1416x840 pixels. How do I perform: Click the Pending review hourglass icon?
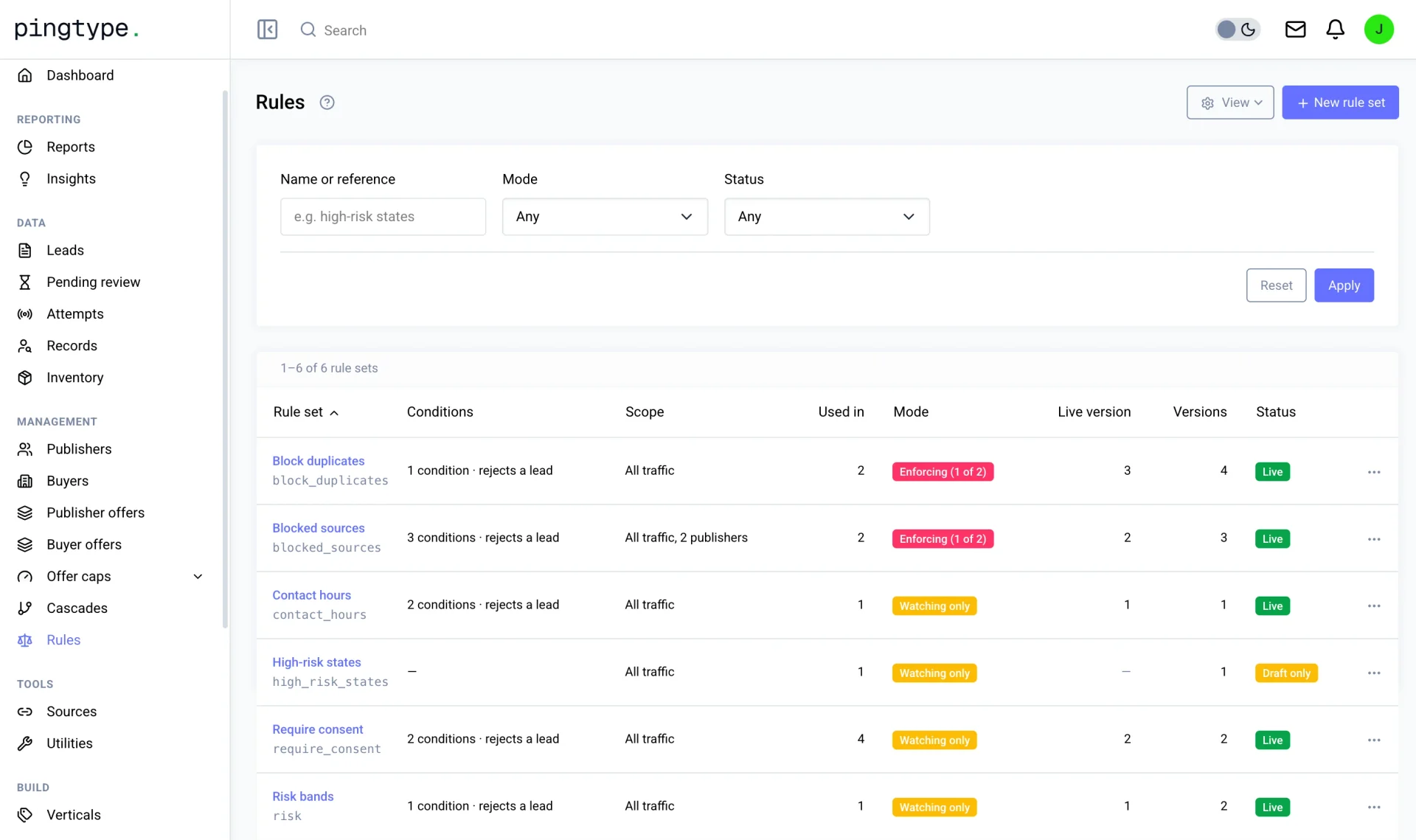(x=25, y=282)
